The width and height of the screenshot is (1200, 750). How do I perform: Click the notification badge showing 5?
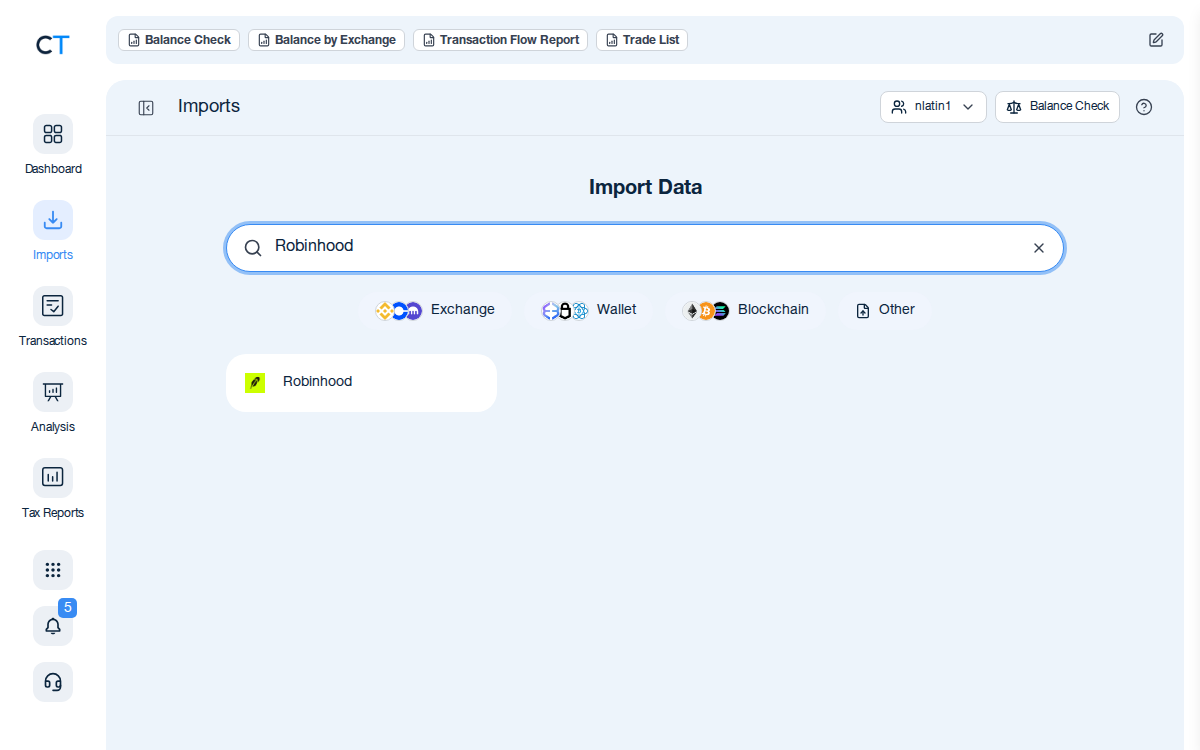pyautogui.click(x=67, y=608)
